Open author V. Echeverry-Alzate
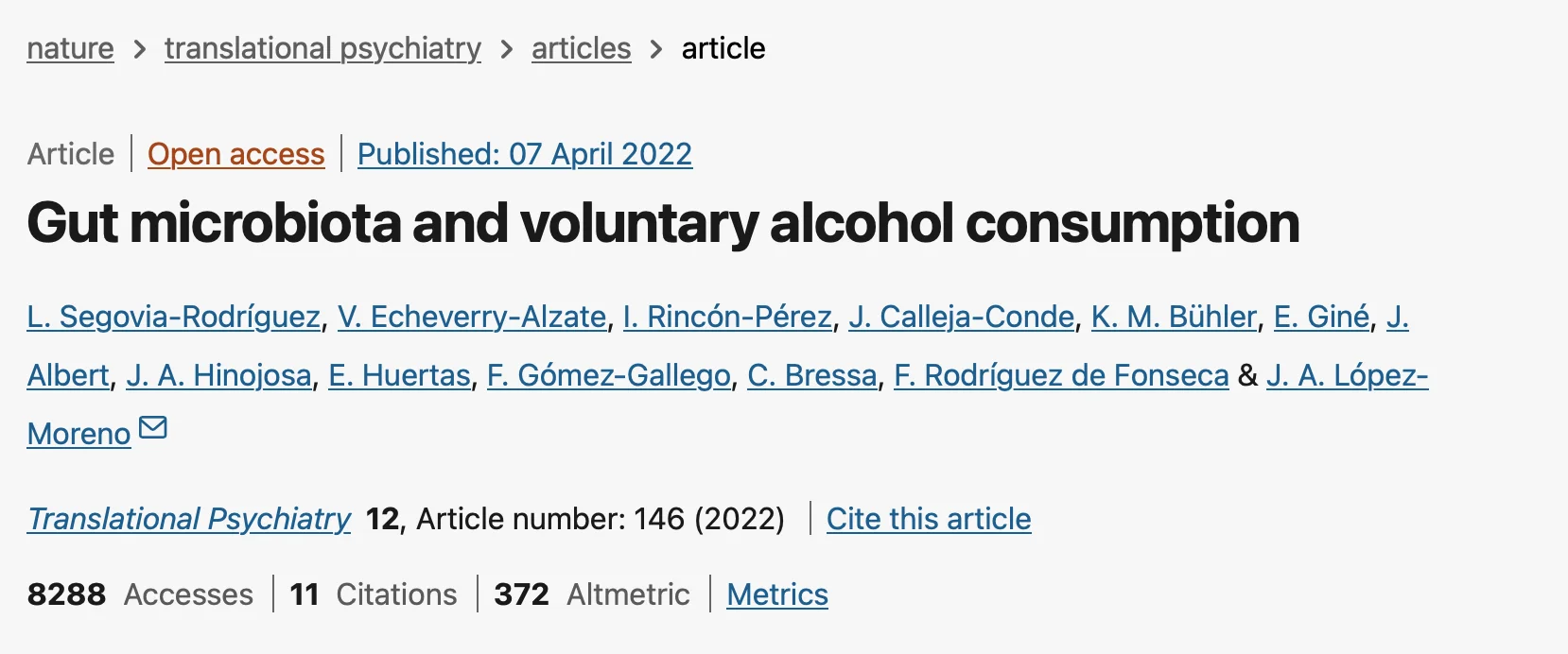Viewport: 1568px width, 654px height. click(x=472, y=317)
